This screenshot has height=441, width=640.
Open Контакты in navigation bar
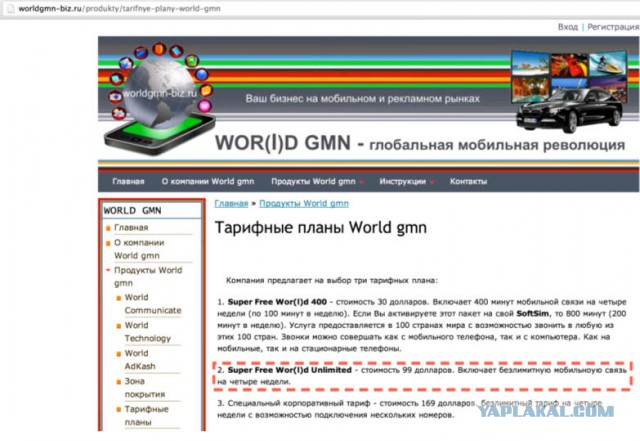coord(468,181)
